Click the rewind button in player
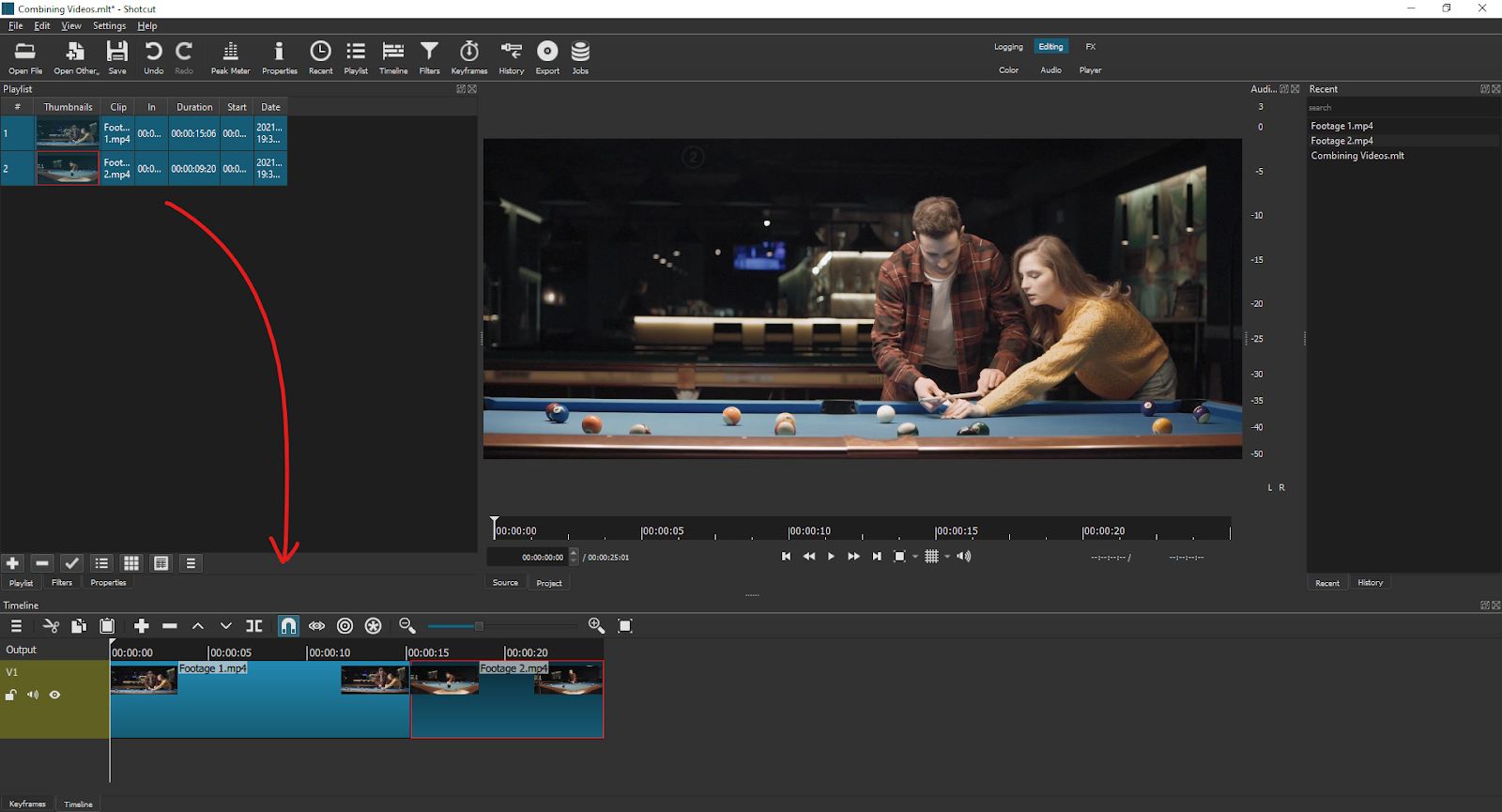Viewport: 1502px width, 812px height. point(809,557)
